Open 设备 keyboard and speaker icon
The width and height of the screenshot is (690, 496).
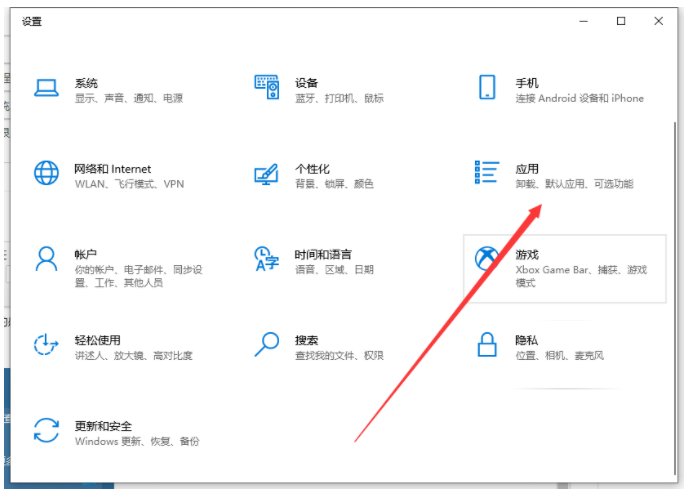pyautogui.click(x=267, y=88)
